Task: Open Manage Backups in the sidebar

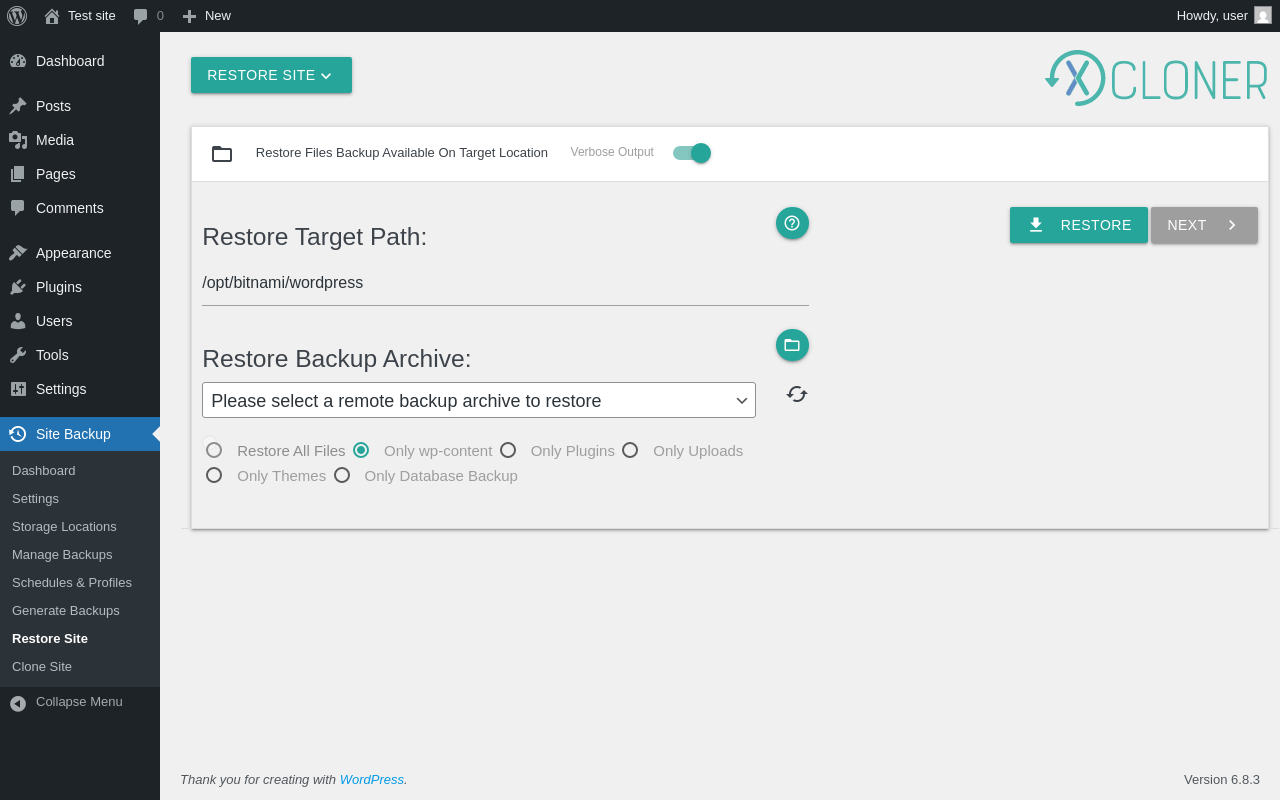Action: pyautogui.click(x=62, y=554)
